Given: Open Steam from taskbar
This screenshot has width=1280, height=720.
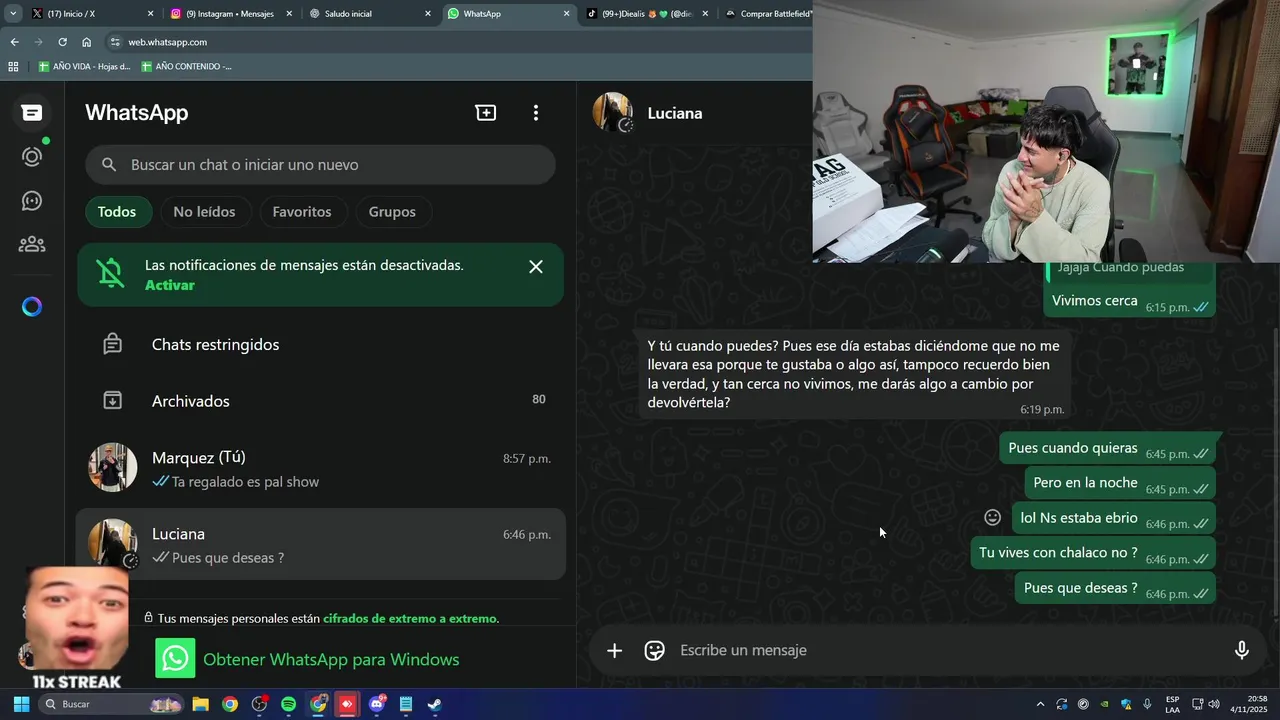Looking at the screenshot, I should [x=435, y=704].
